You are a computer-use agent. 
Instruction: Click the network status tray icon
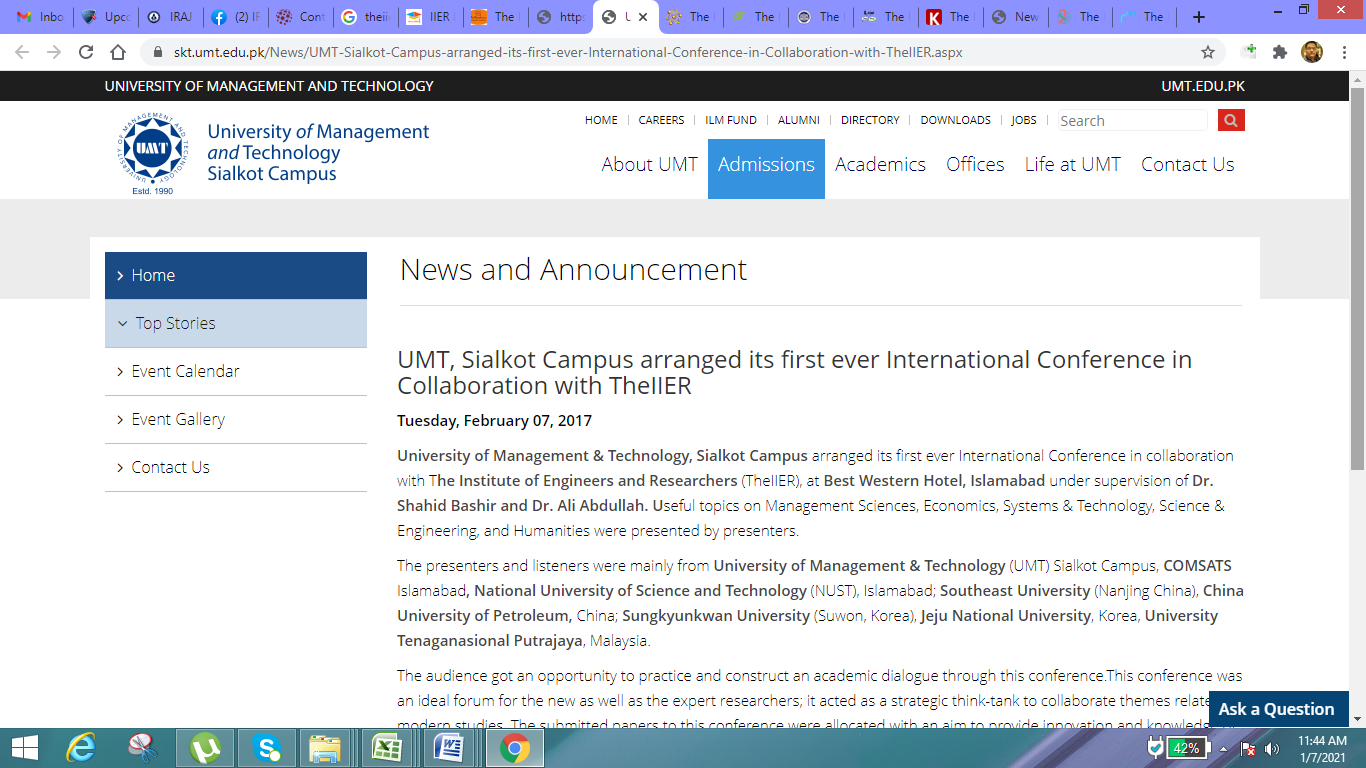click(x=1248, y=748)
